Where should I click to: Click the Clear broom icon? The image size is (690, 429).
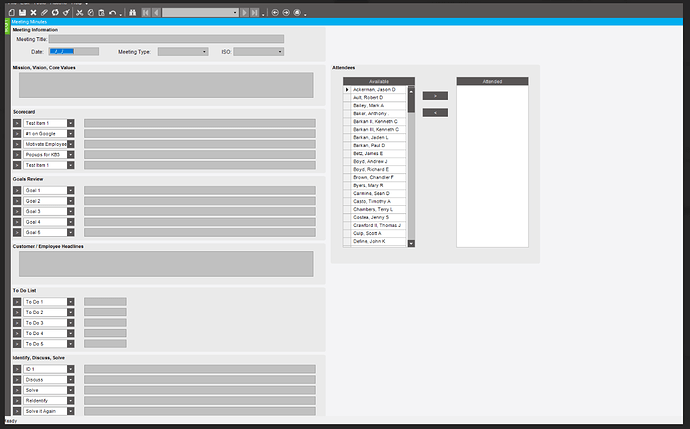(x=66, y=13)
